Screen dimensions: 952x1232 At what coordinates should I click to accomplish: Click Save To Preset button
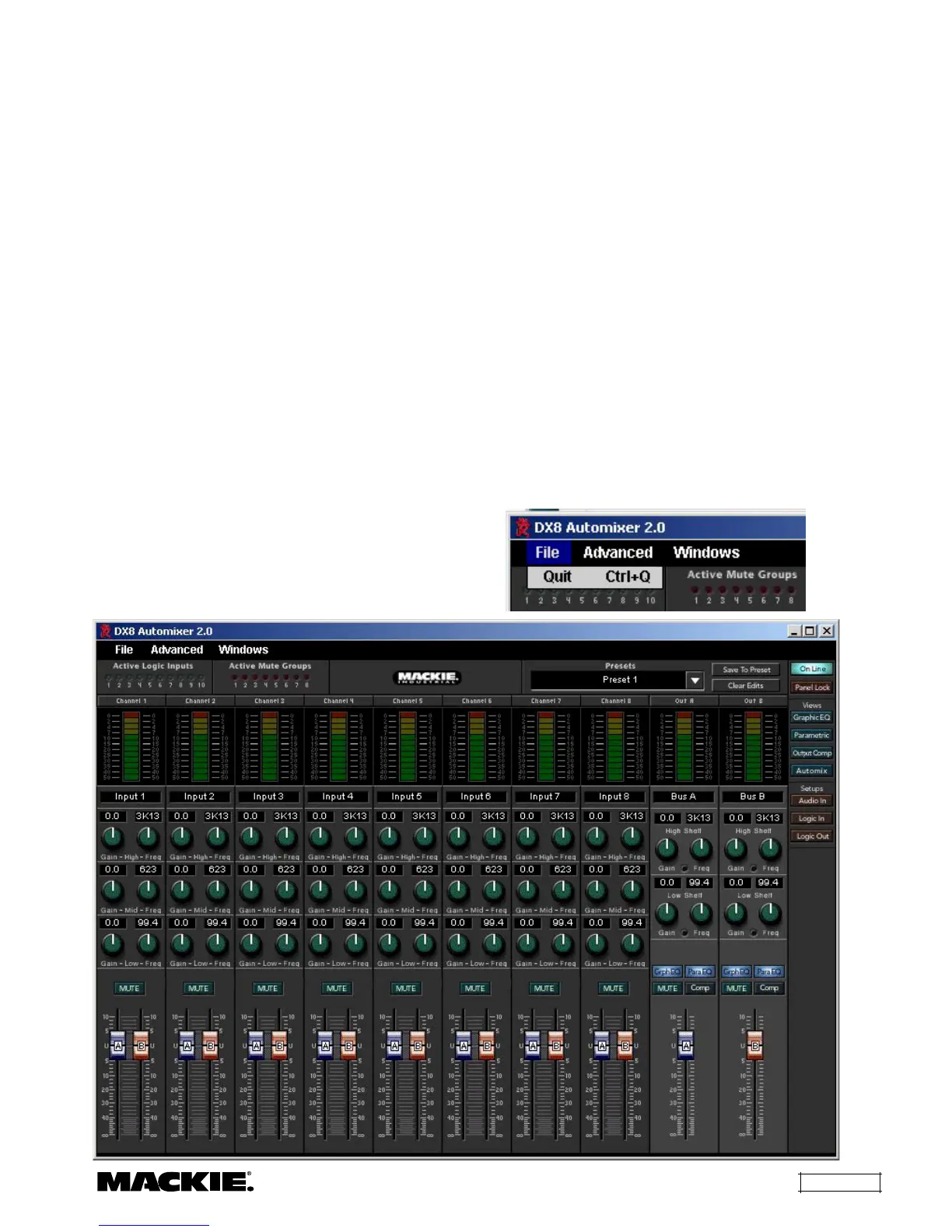pos(746,670)
